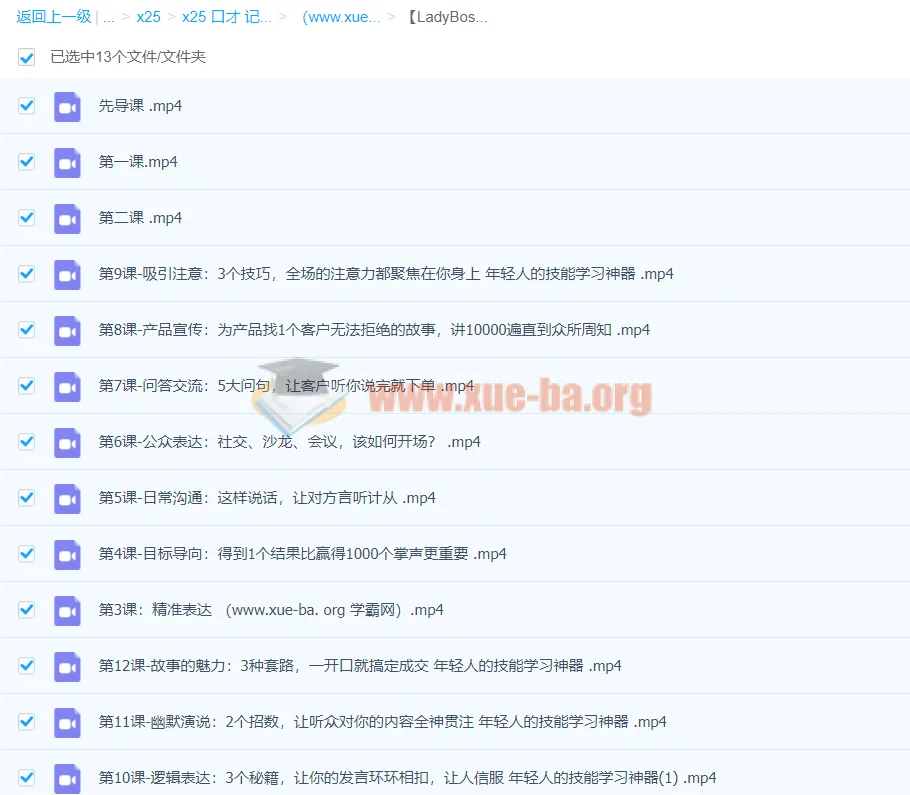Select the video icon for 第9课-吸引注意

click(67, 274)
